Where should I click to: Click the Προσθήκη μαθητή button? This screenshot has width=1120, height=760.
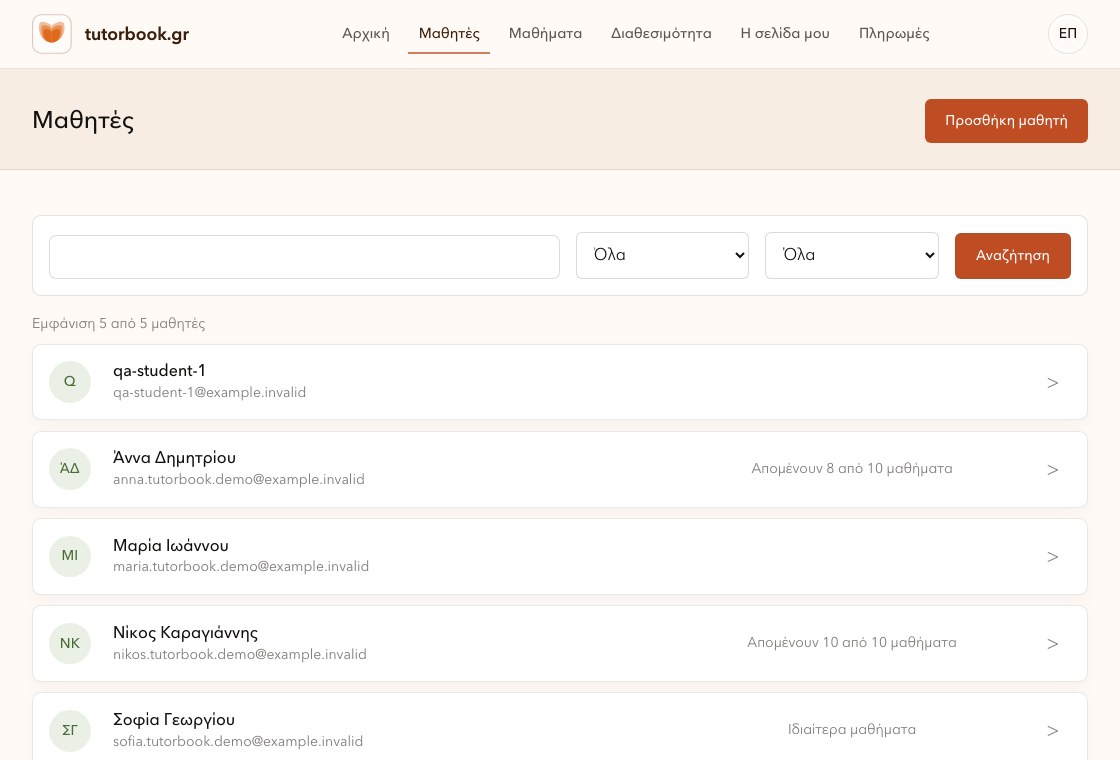(x=1006, y=121)
